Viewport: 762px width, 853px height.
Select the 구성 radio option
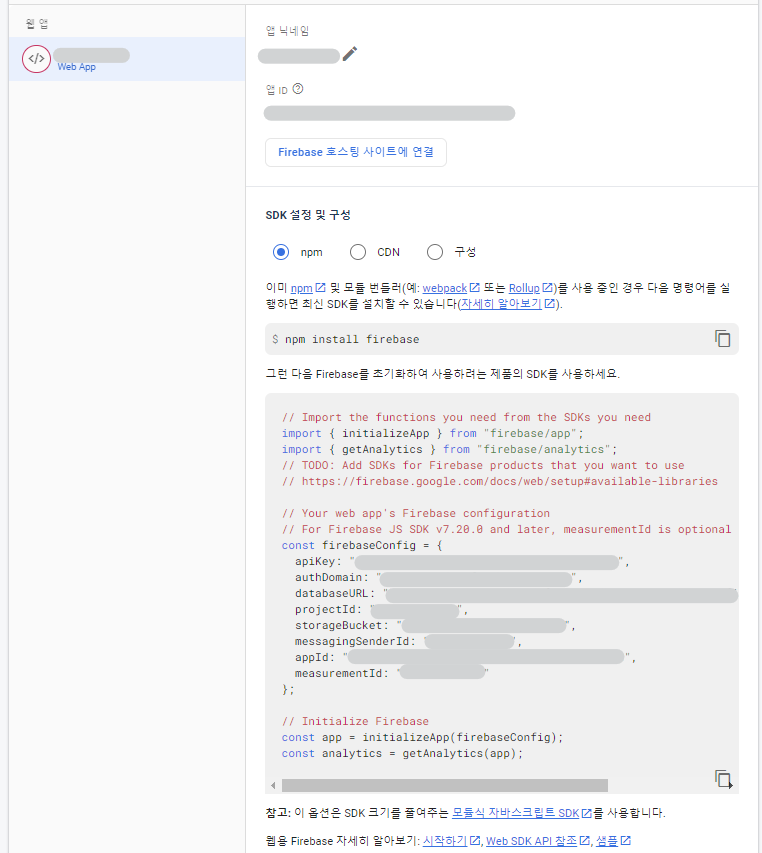435,252
